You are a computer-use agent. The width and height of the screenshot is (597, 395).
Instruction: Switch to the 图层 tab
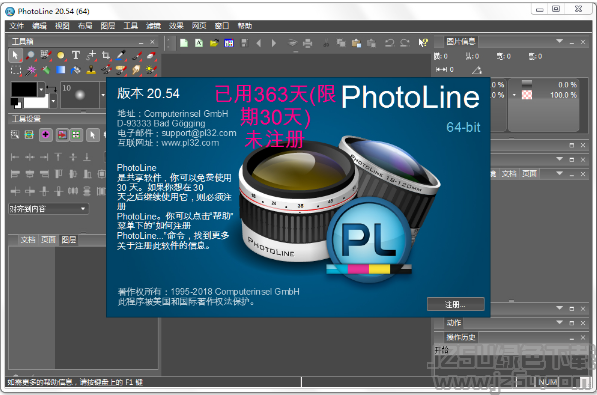(69, 240)
